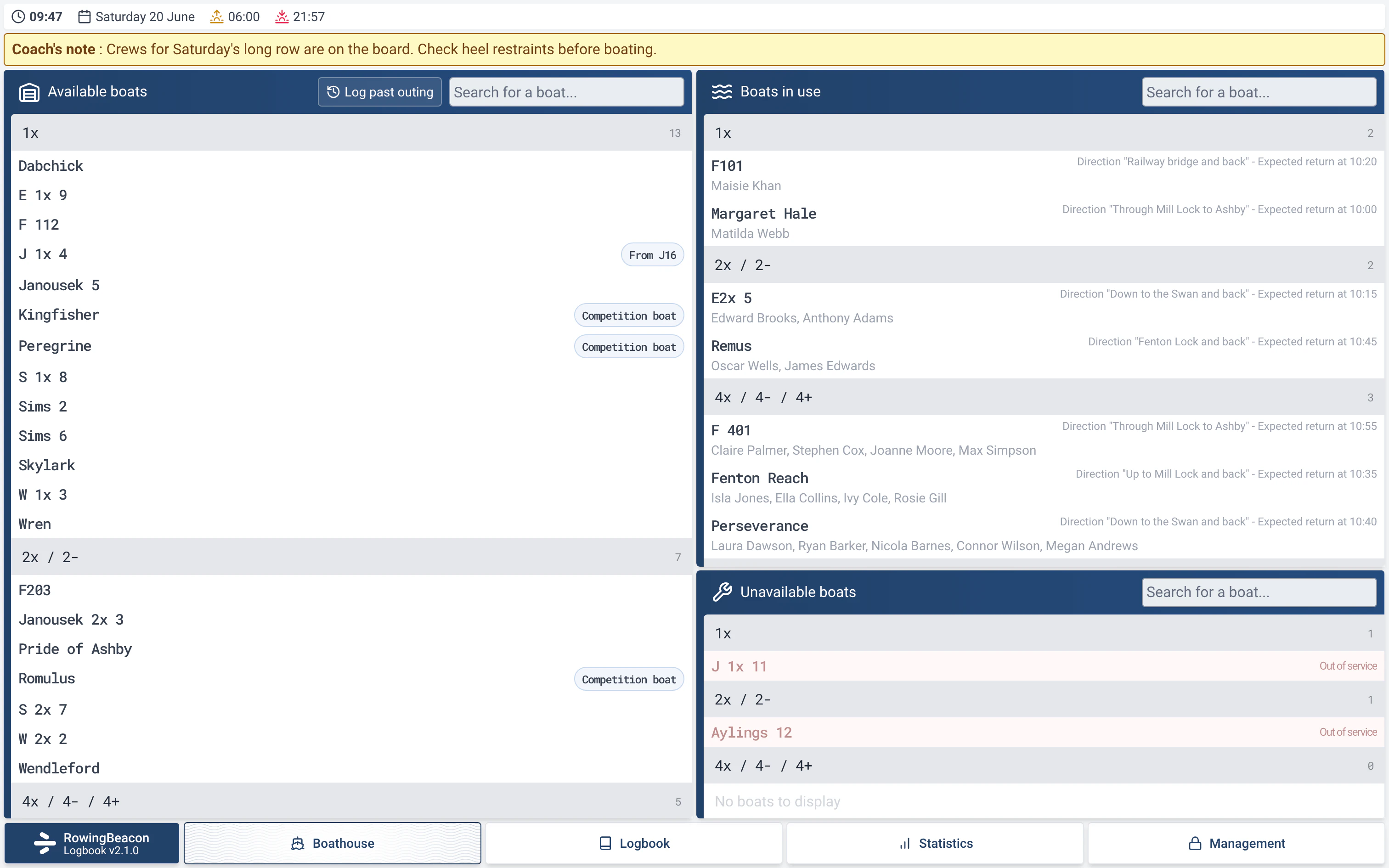Click the From J16 tag
The width and height of the screenshot is (1389, 868).
(652, 255)
